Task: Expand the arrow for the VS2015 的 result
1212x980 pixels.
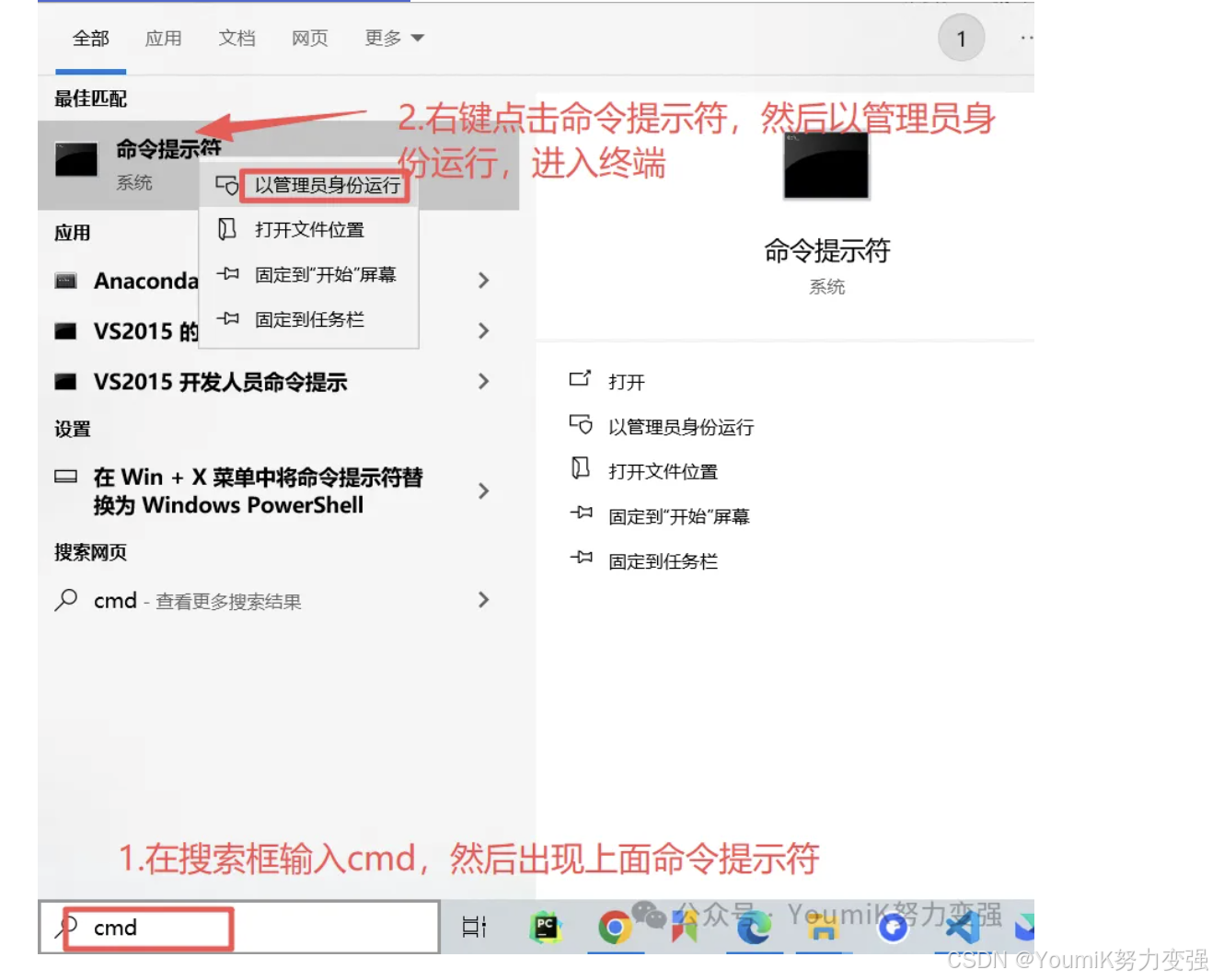Action: 484,330
